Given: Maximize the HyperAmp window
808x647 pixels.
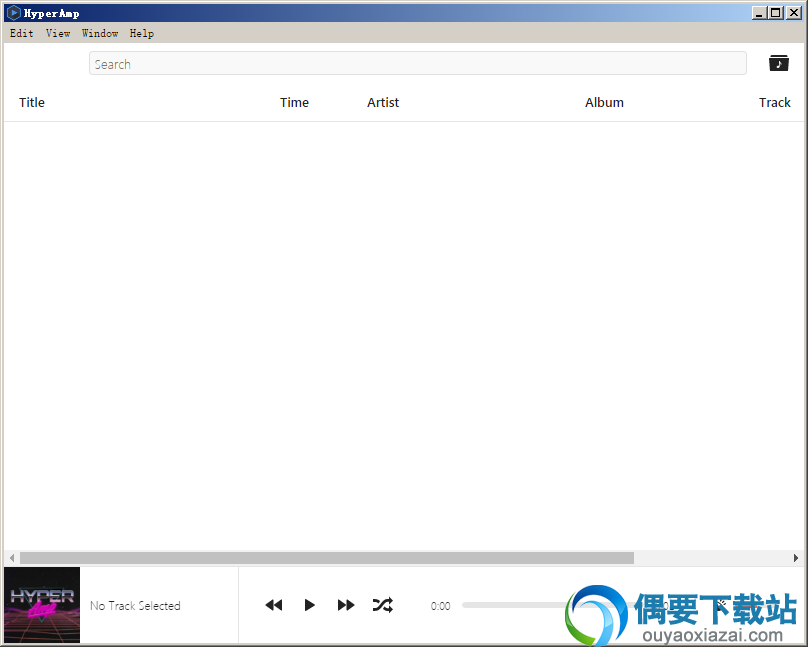Looking at the screenshot, I should point(776,13).
